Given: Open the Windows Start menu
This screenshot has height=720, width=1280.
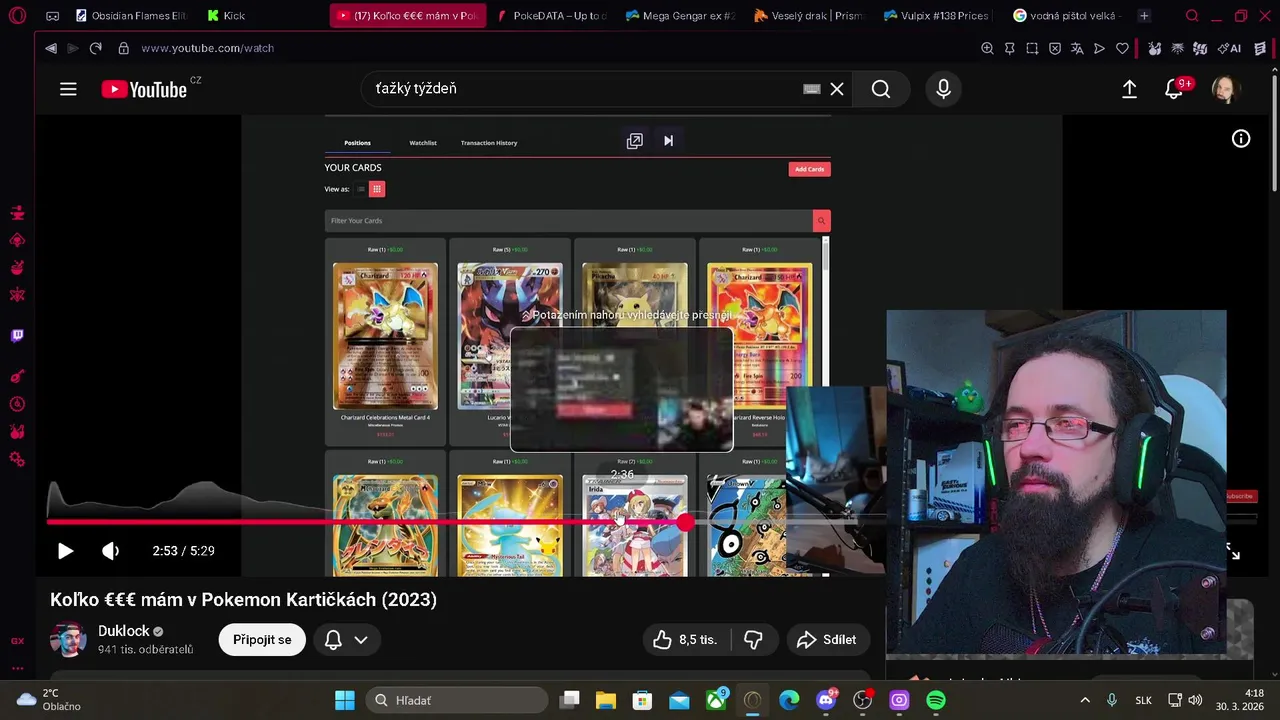Looking at the screenshot, I should click(x=345, y=700).
